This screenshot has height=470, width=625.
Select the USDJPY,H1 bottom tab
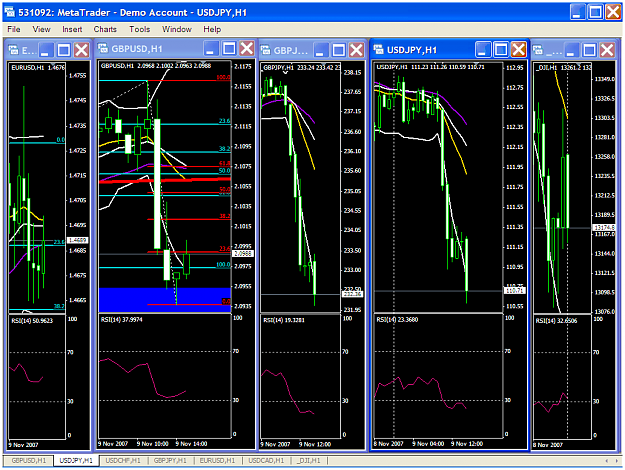(x=76, y=460)
